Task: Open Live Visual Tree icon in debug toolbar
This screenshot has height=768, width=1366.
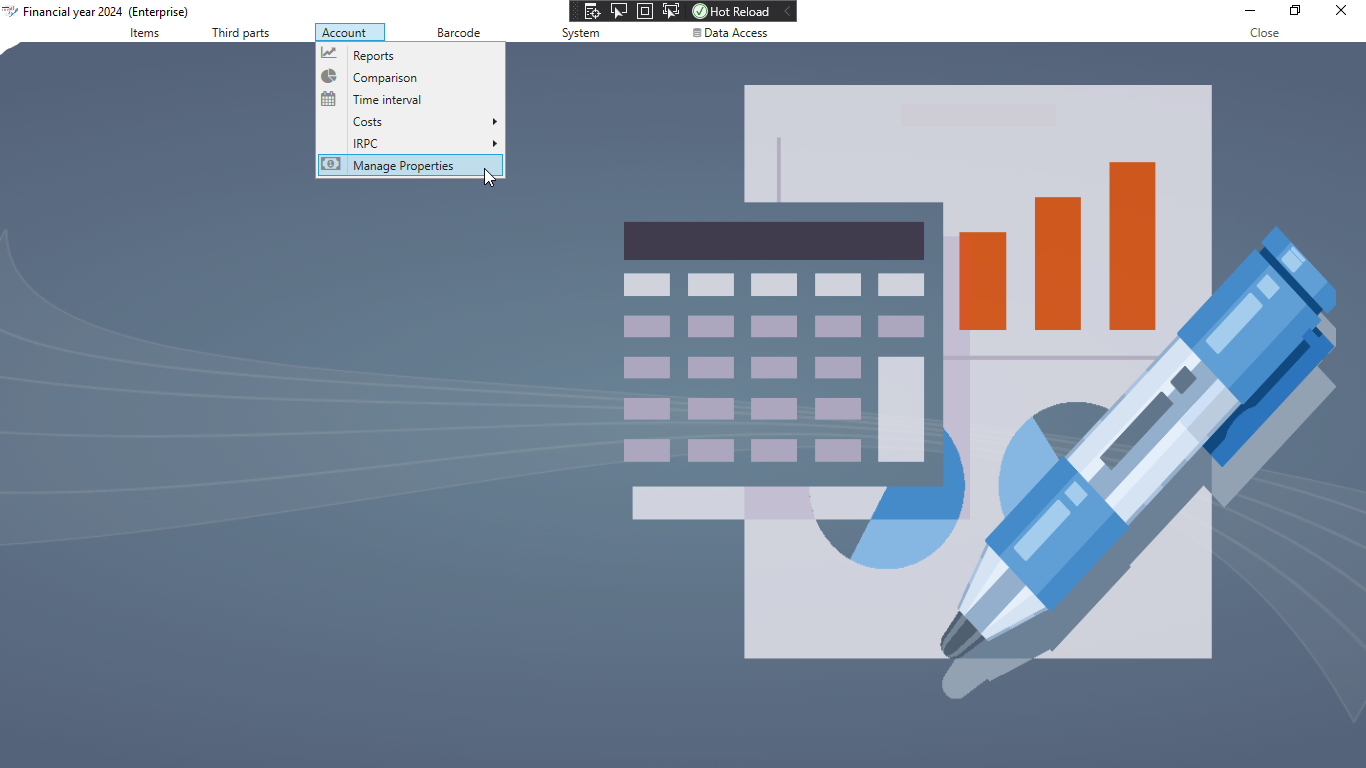Action: coord(592,11)
